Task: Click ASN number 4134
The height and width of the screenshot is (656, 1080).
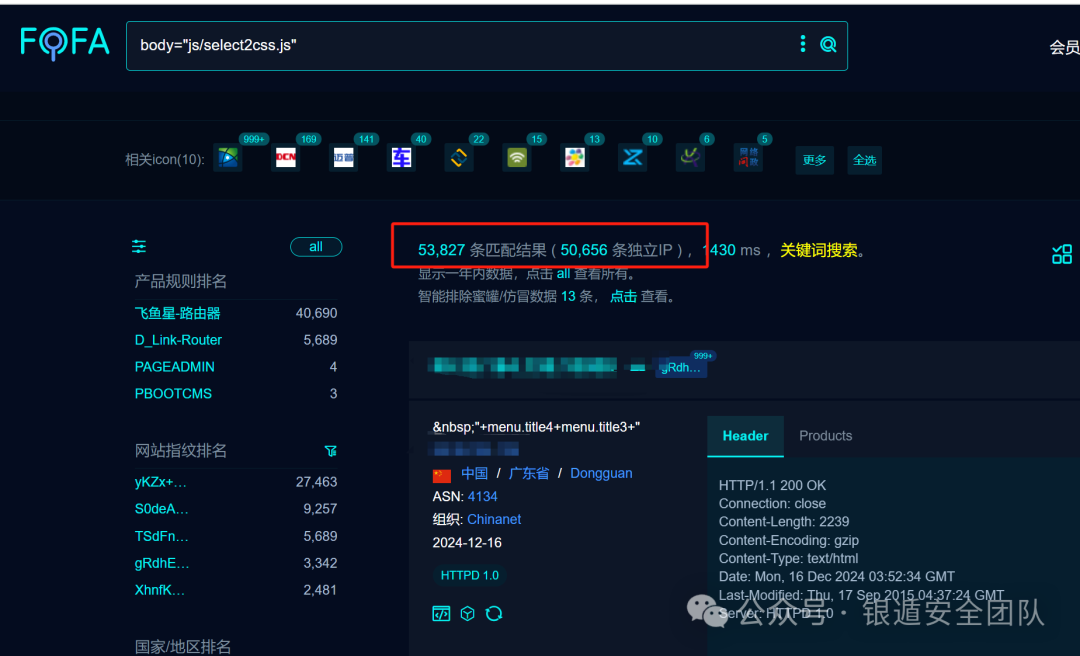Action: (x=482, y=496)
